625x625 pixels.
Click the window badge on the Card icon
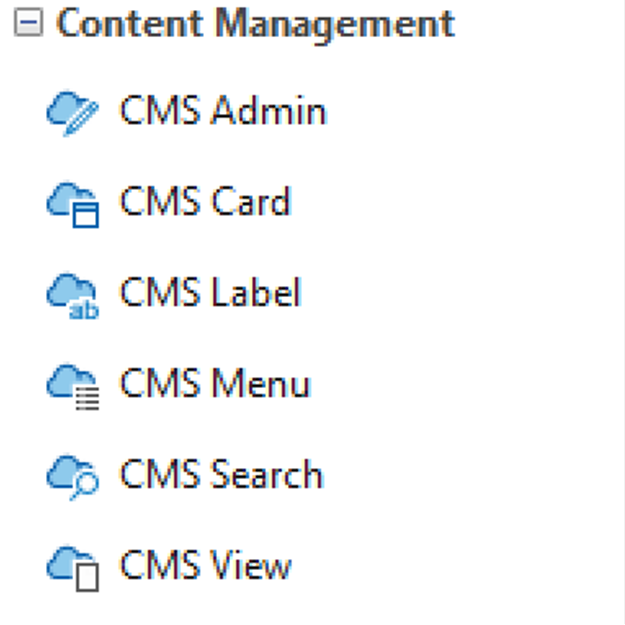tap(86, 215)
